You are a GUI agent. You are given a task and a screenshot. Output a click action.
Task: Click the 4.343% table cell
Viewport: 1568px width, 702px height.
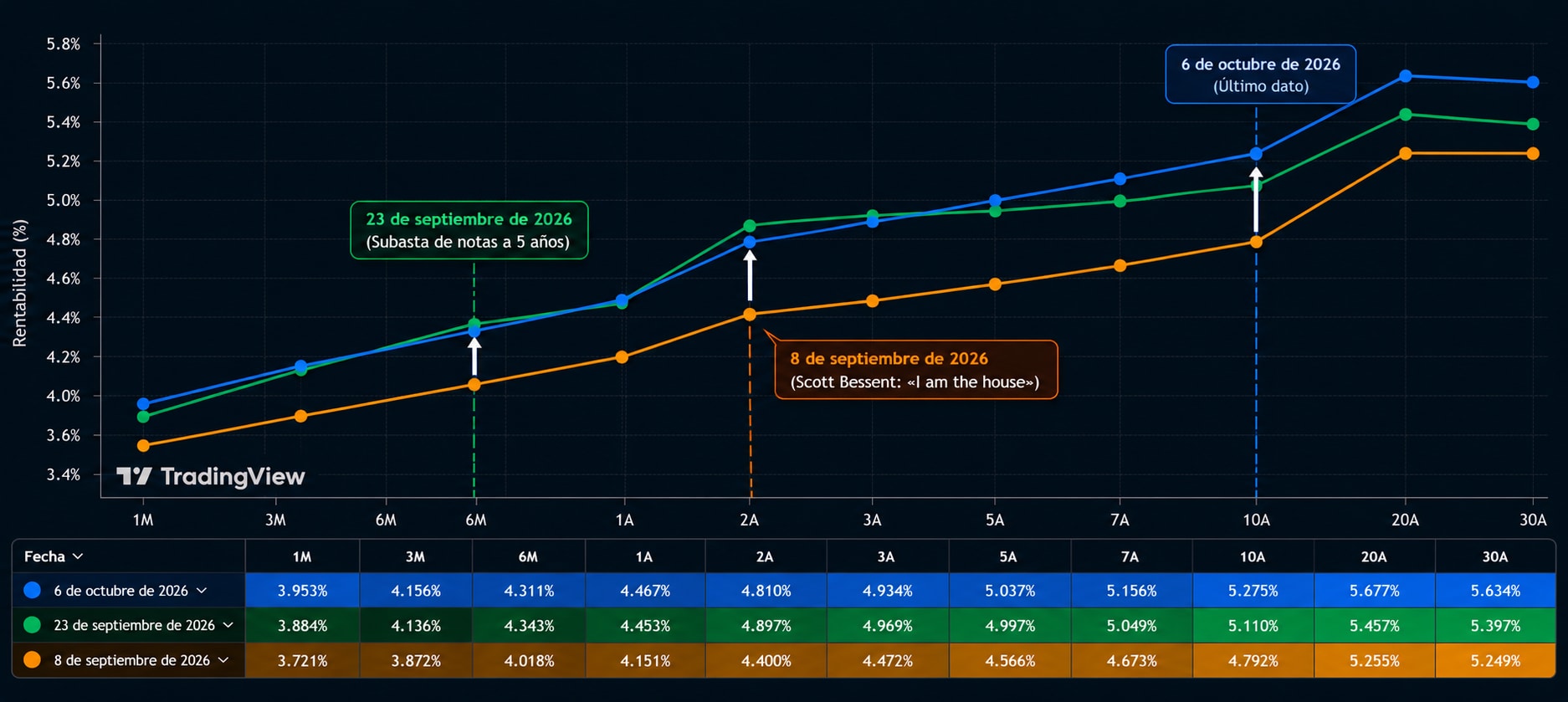[x=529, y=625]
